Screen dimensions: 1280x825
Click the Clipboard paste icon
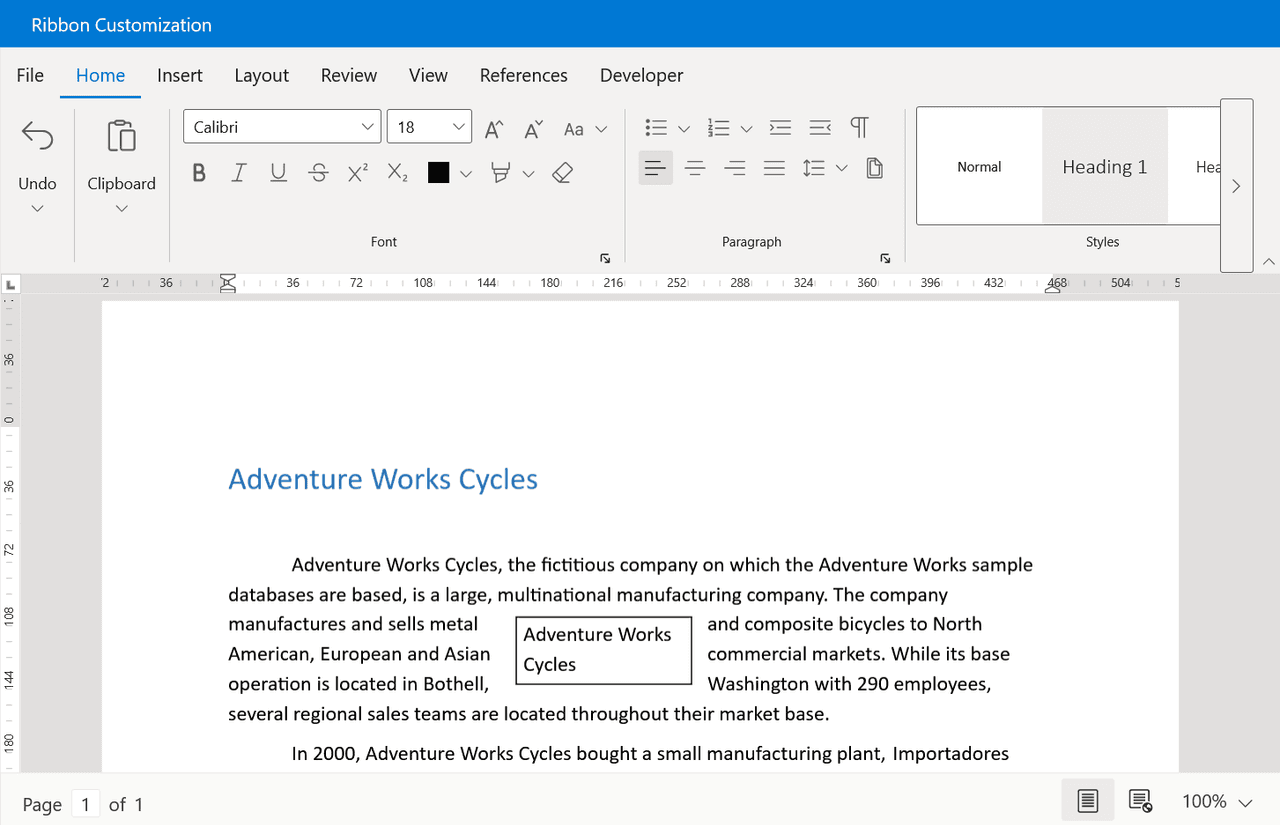pyautogui.click(x=121, y=136)
